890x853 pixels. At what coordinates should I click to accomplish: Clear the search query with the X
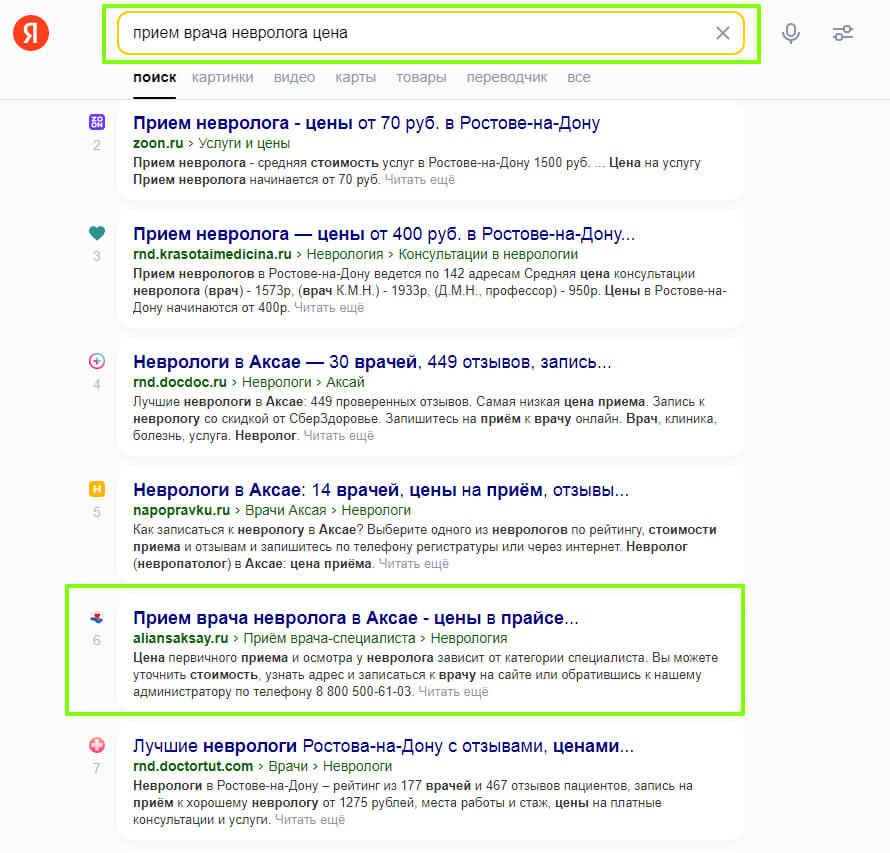pos(723,33)
